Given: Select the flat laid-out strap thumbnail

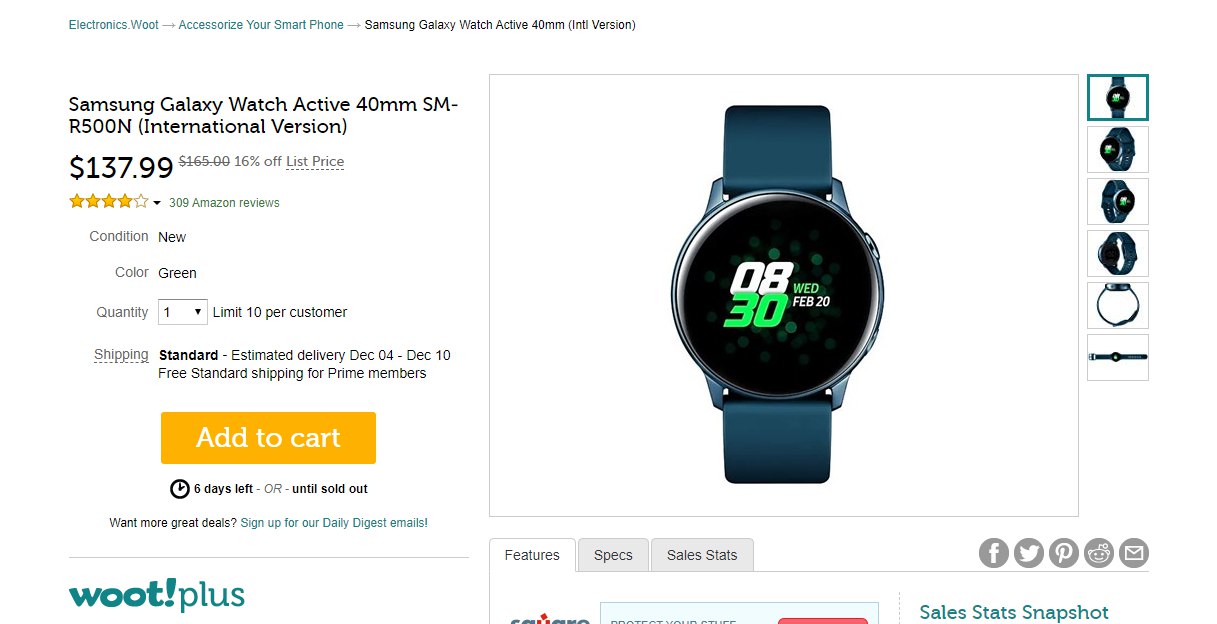Looking at the screenshot, I should (x=1118, y=357).
